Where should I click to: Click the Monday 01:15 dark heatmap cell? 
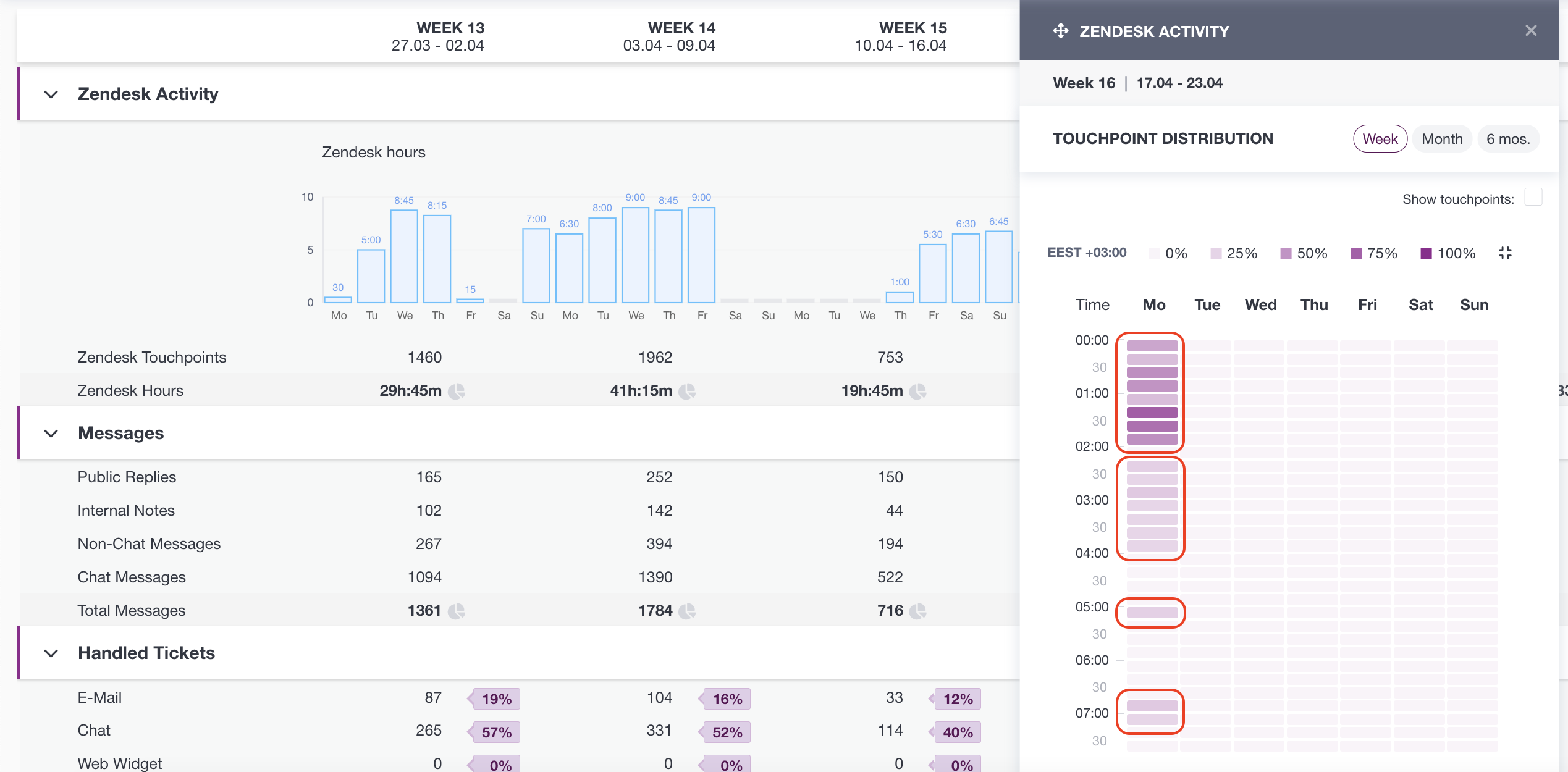tap(1152, 413)
